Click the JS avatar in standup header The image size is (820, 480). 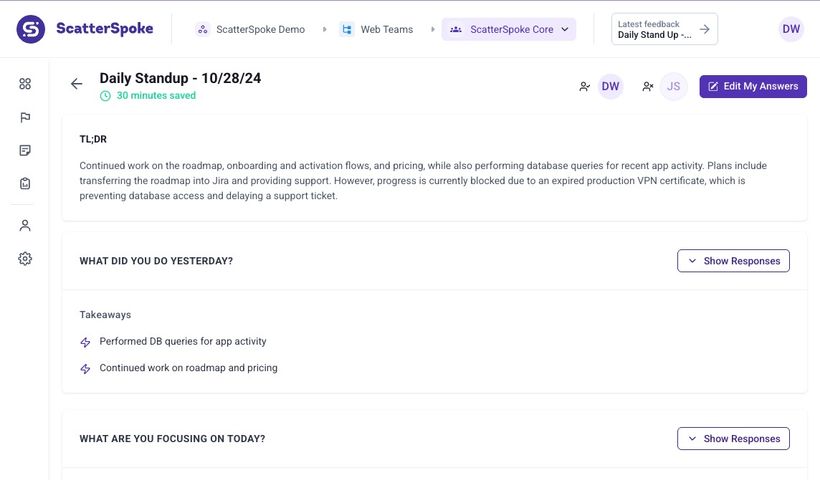pos(673,86)
